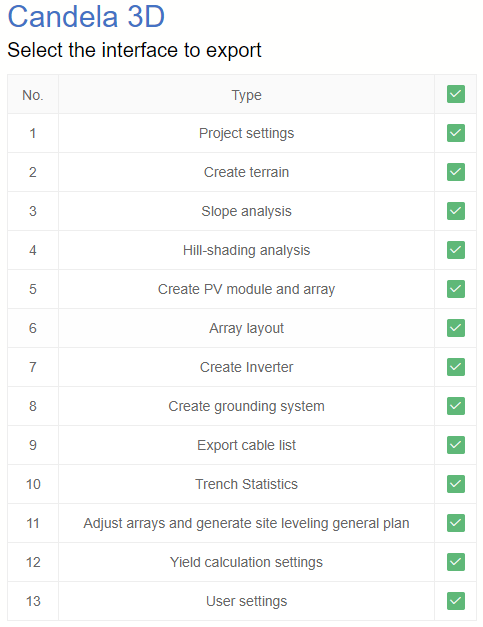Toggle Create PV module and array checkbox
This screenshot has height=627, width=483.
(x=455, y=289)
